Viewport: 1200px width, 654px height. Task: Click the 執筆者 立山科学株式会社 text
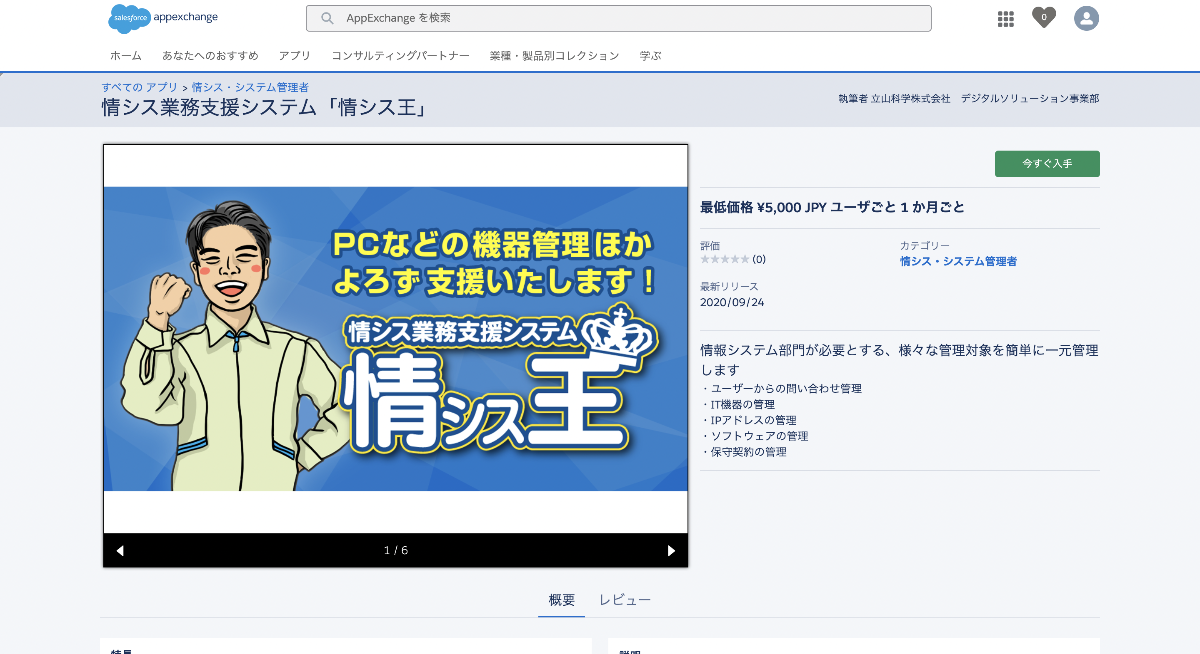point(894,99)
